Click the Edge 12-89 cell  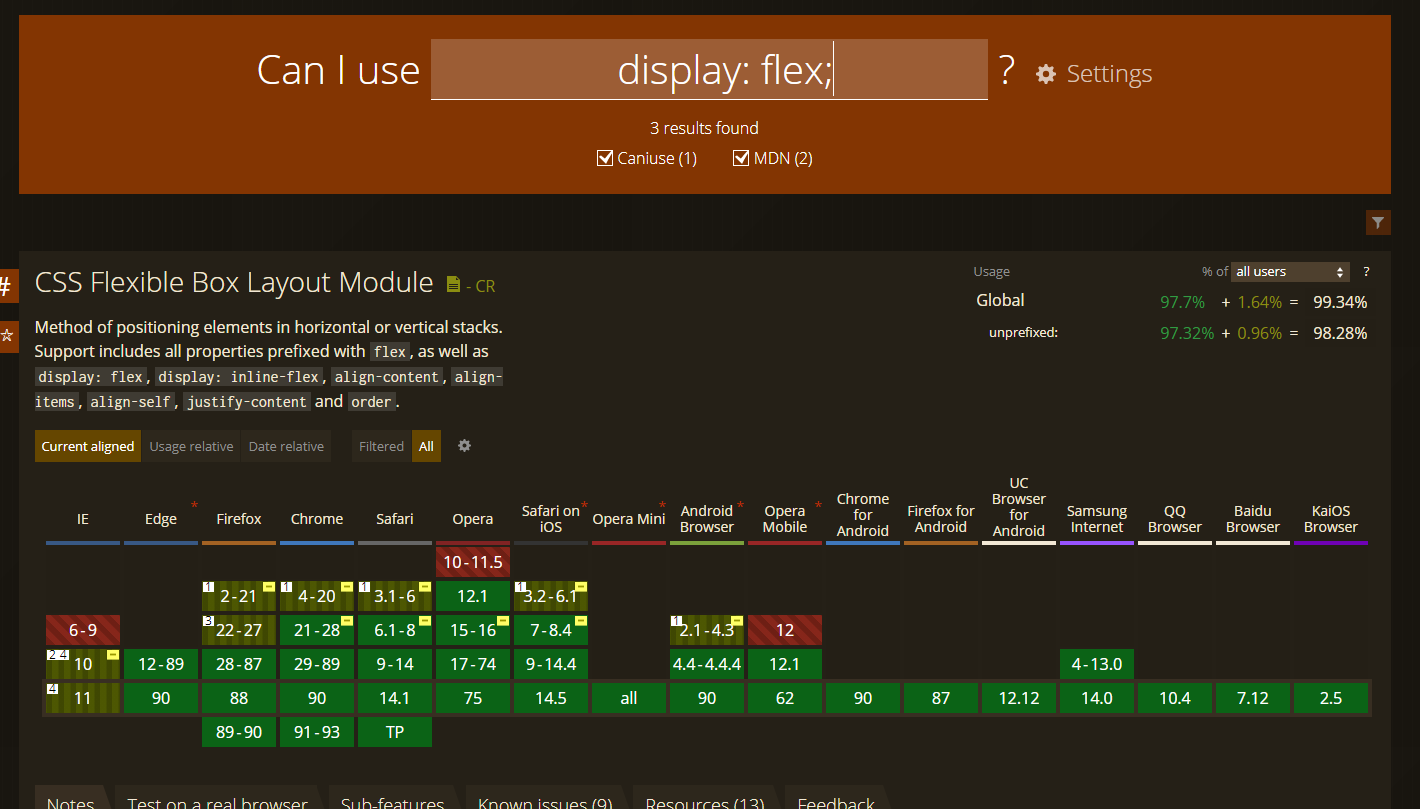pyautogui.click(x=161, y=664)
